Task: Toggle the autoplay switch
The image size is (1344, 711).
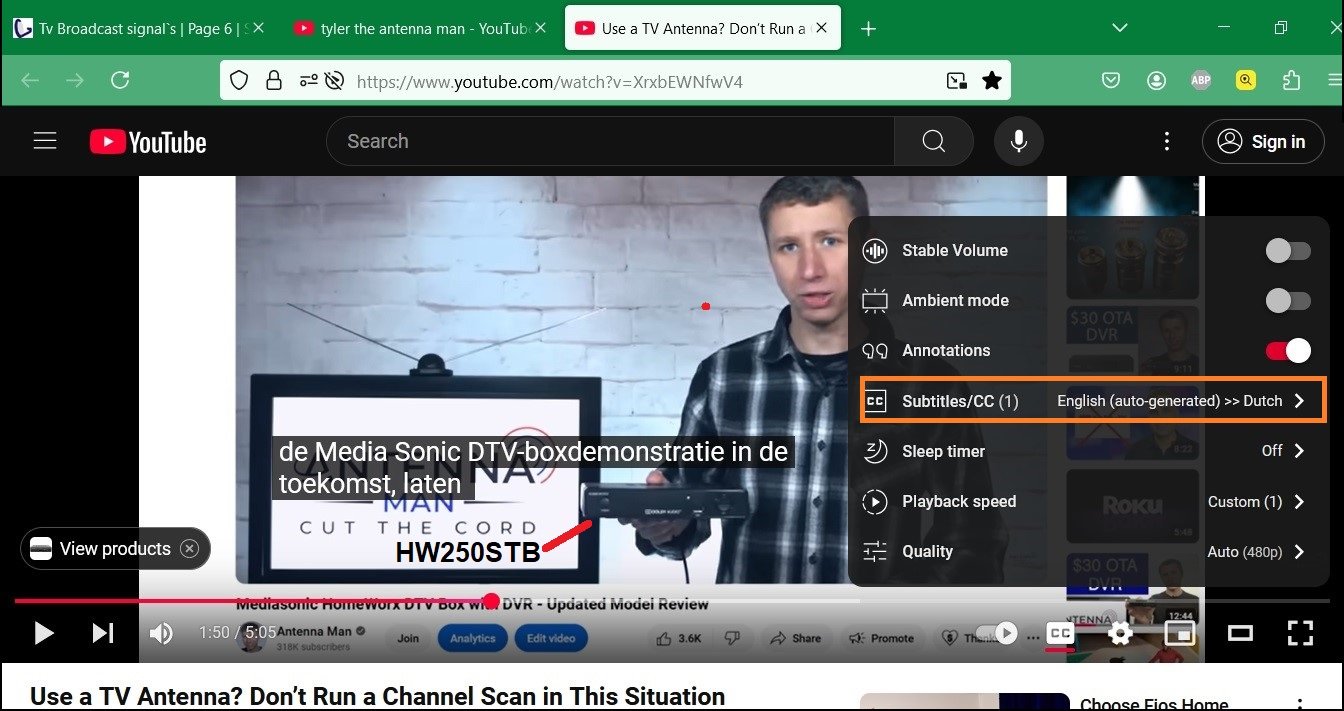Action: [997, 633]
